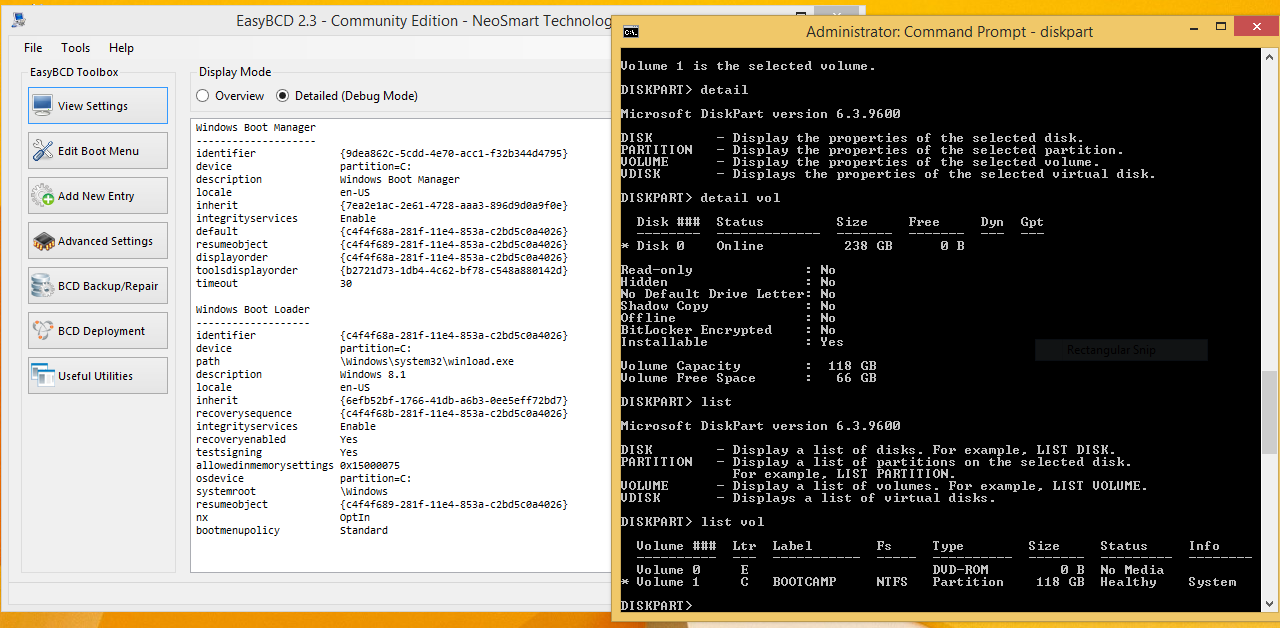Click the testsigning 'Yes' value

click(349, 453)
